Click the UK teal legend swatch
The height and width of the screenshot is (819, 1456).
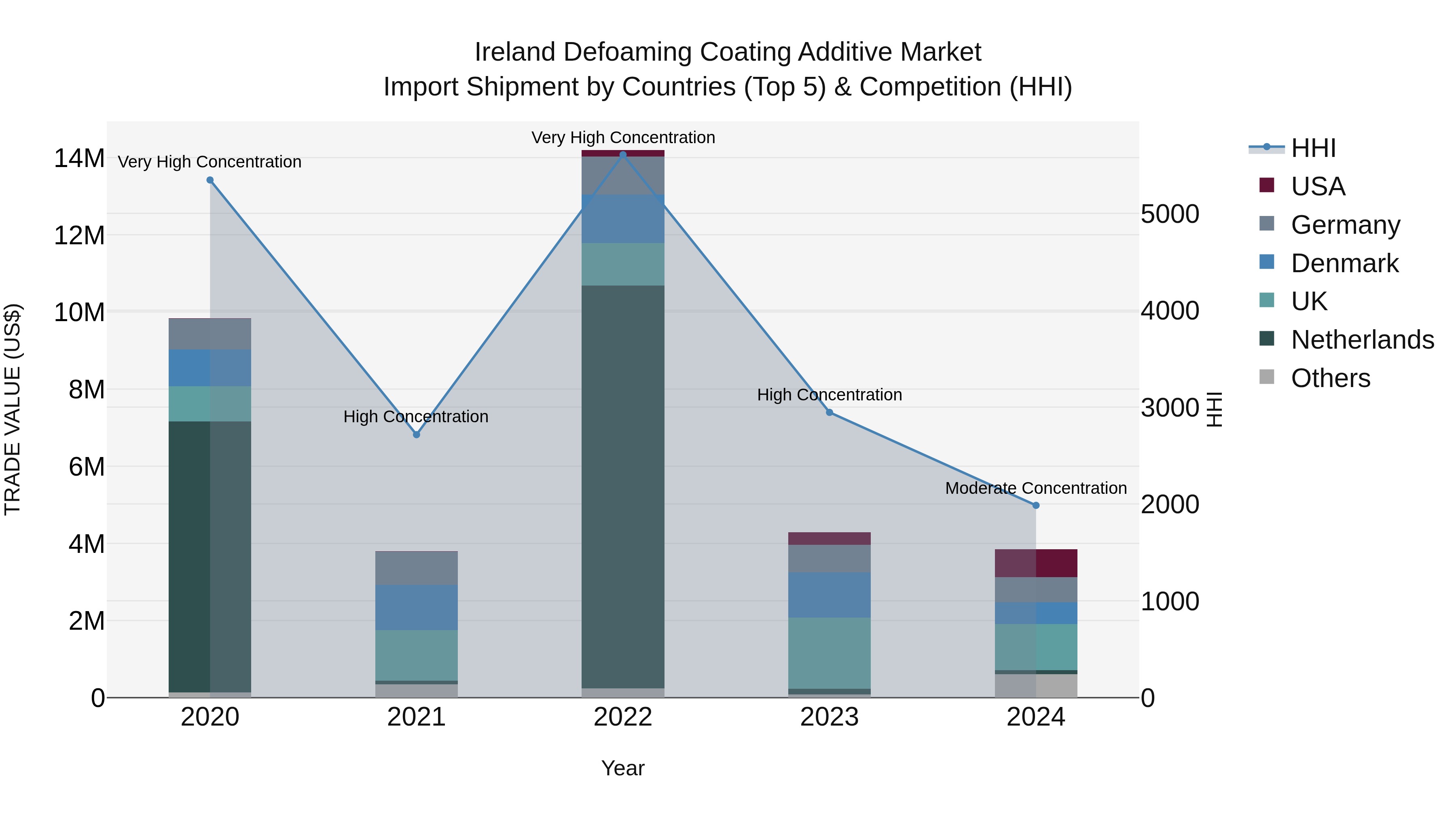click(1267, 300)
